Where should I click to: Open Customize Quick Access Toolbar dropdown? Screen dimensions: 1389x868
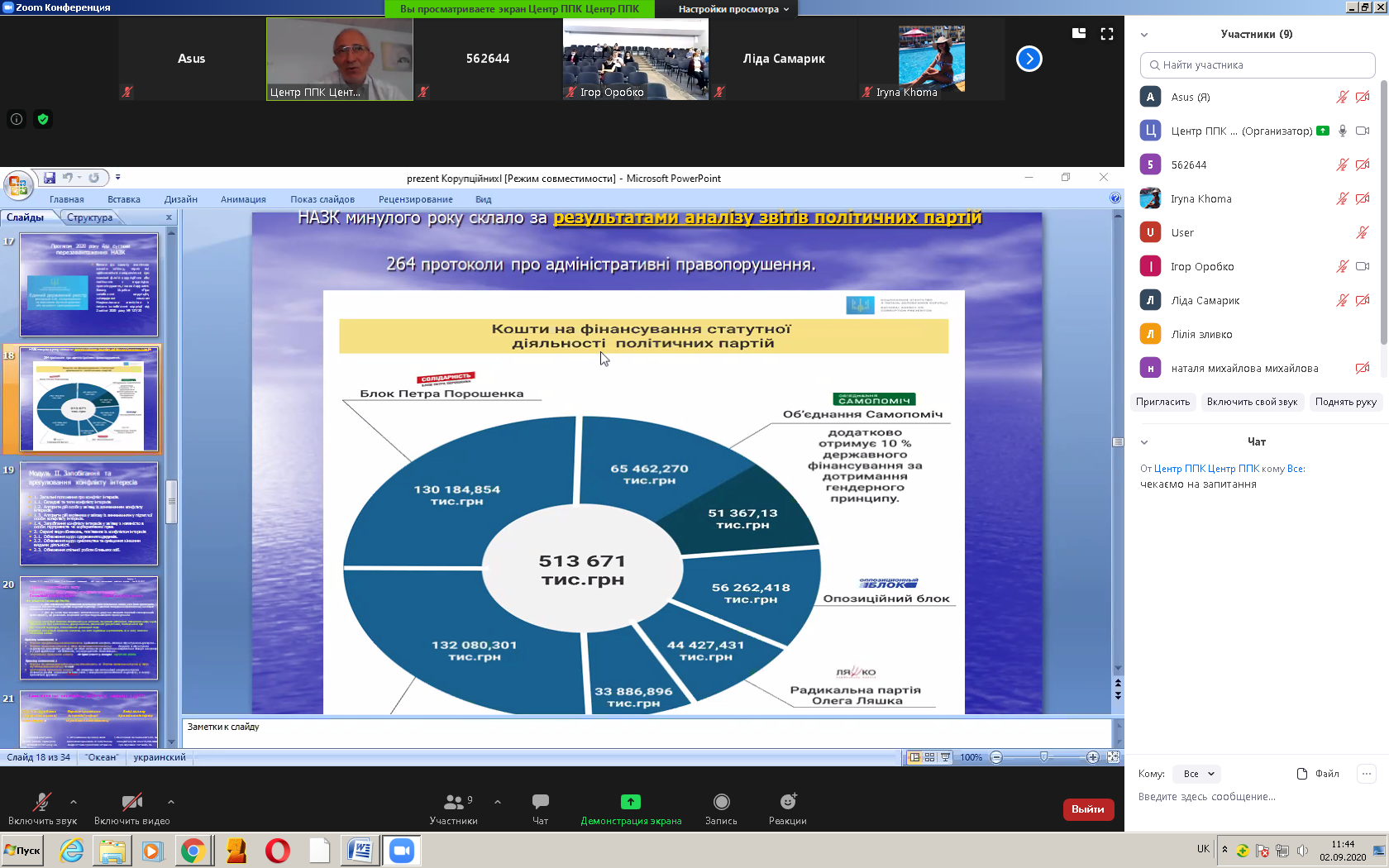[117, 178]
